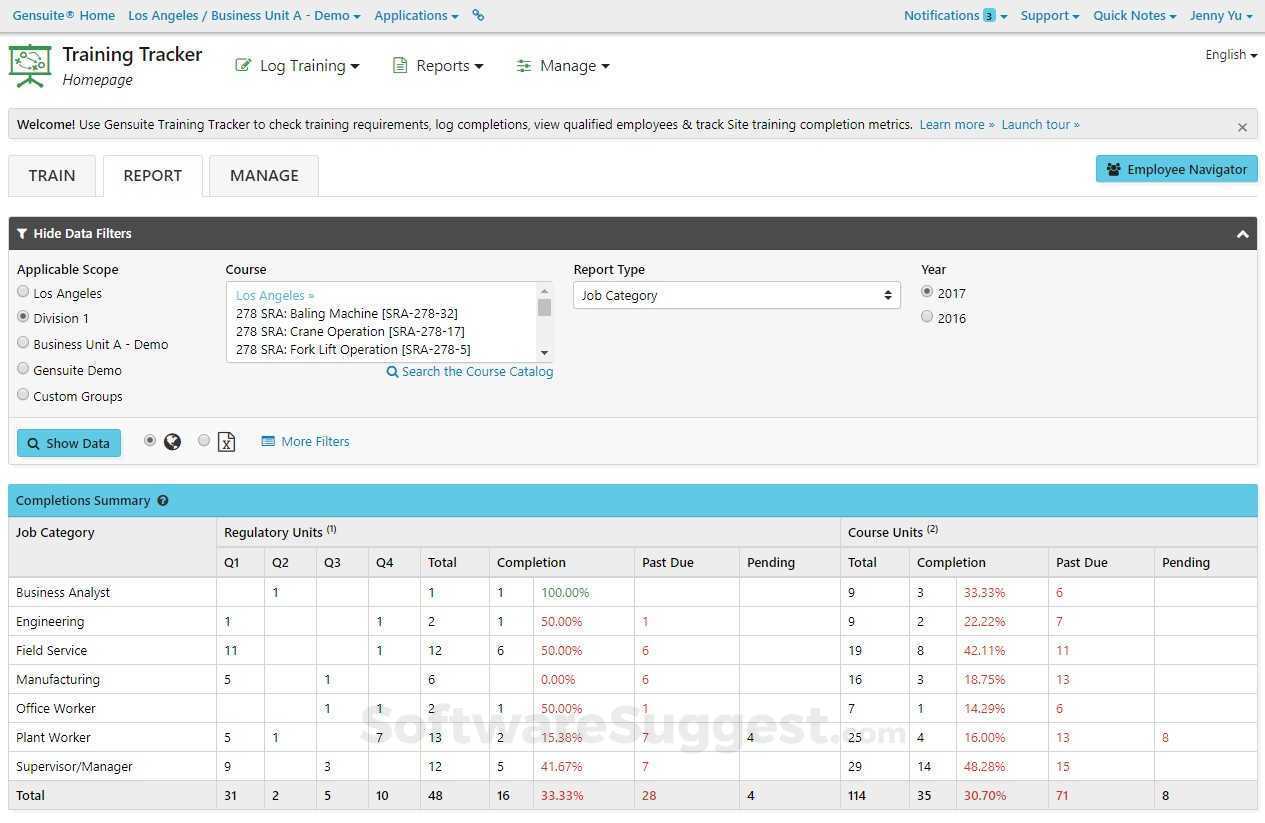Open the Report Type dropdown

736,294
